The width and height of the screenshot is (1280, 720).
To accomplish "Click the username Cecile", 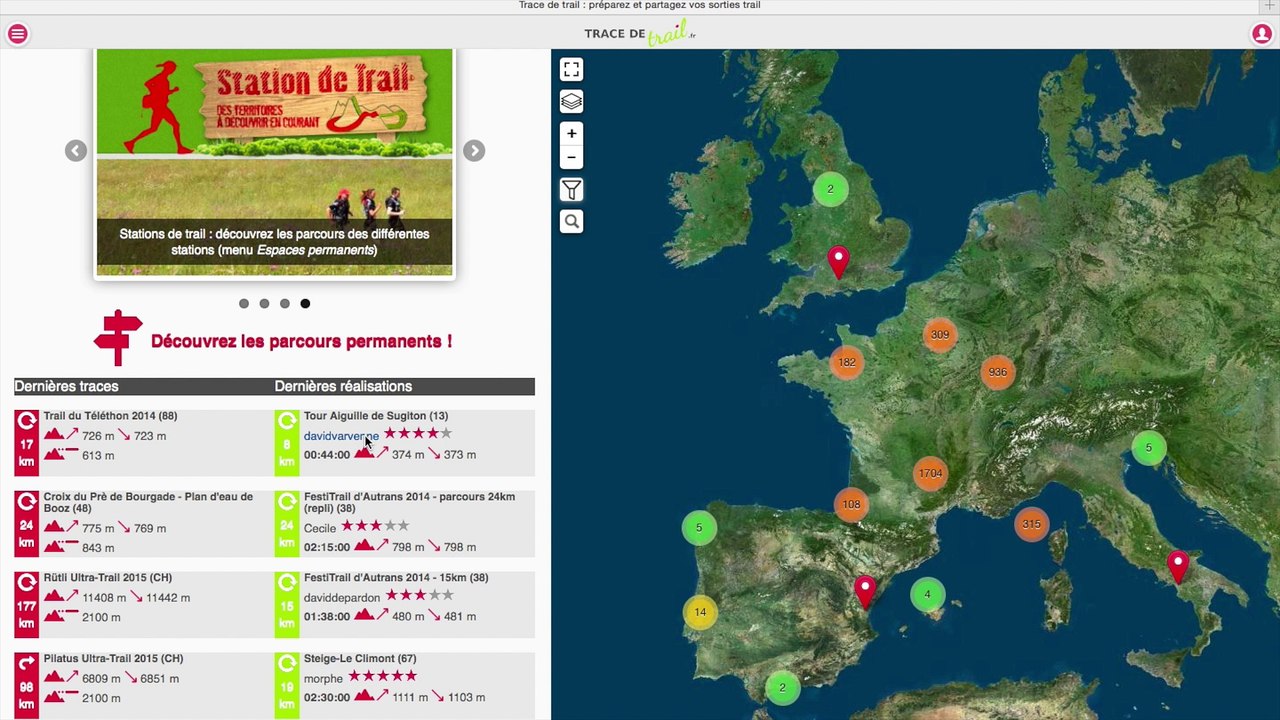I will pos(320,528).
